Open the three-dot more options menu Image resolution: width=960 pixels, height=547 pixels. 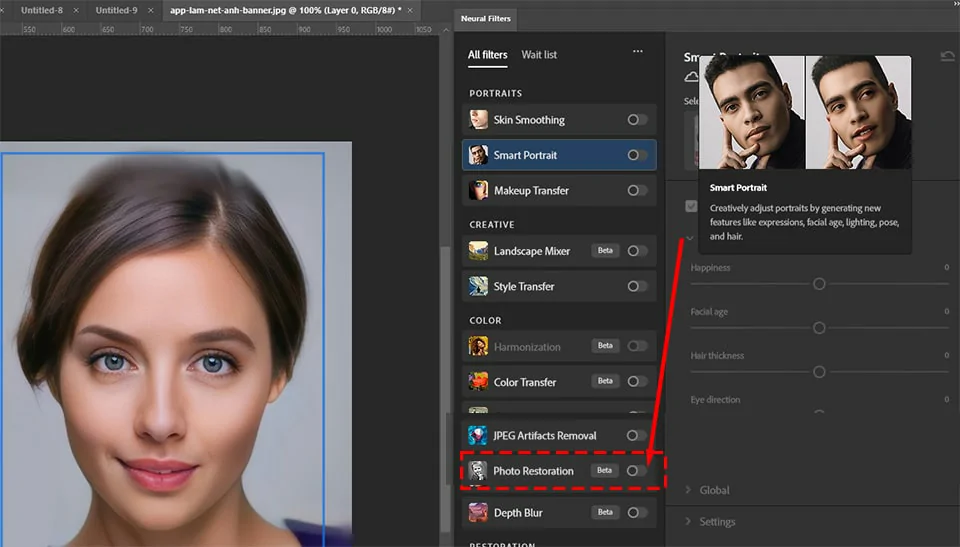638,52
